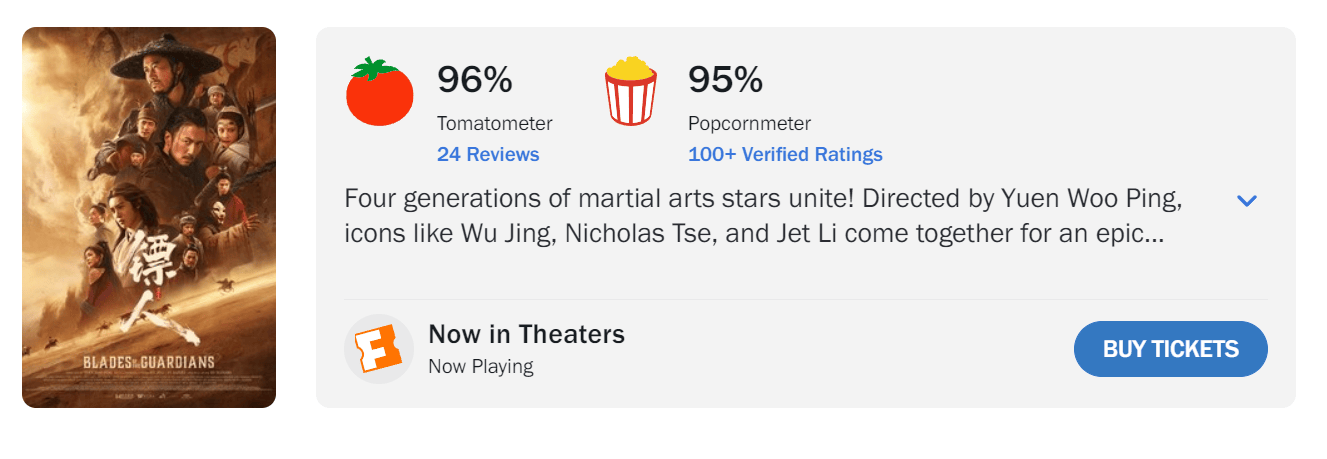Viewport: 1327px width, 459px height.
Task: Click the Tomatometer label text
Action: coord(494,123)
